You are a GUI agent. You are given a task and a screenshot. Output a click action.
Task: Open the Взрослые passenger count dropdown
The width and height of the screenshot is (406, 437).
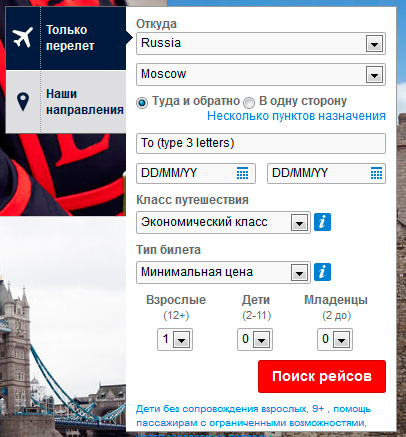click(x=175, y=340)
